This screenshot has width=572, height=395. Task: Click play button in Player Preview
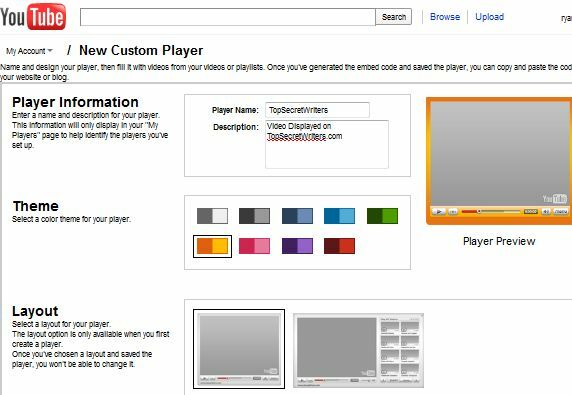coord(439,211)
